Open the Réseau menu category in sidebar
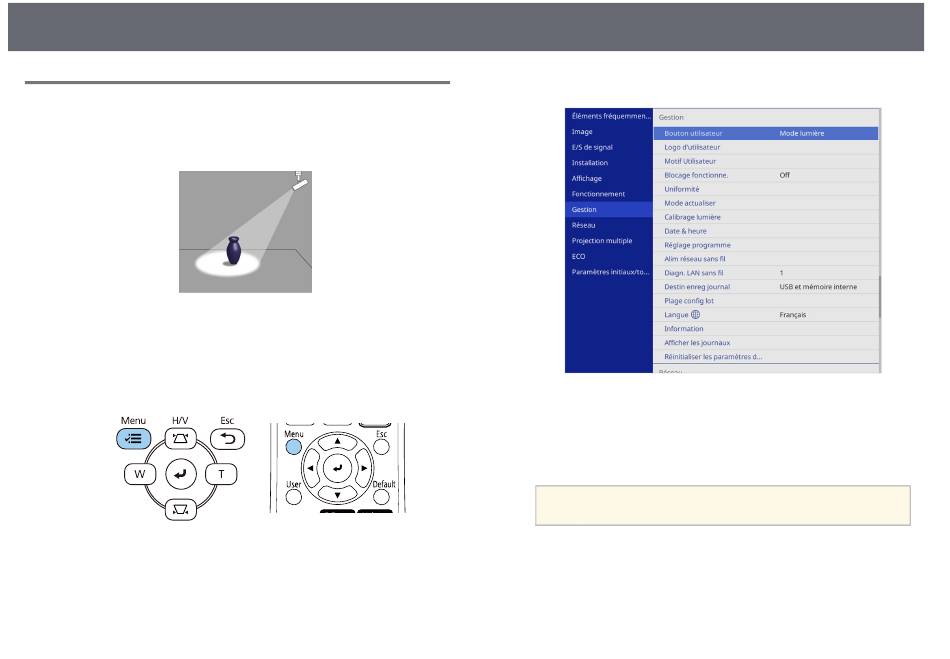Image resolution: width=950 pixels, height=659 pixels. pos(610,225)
